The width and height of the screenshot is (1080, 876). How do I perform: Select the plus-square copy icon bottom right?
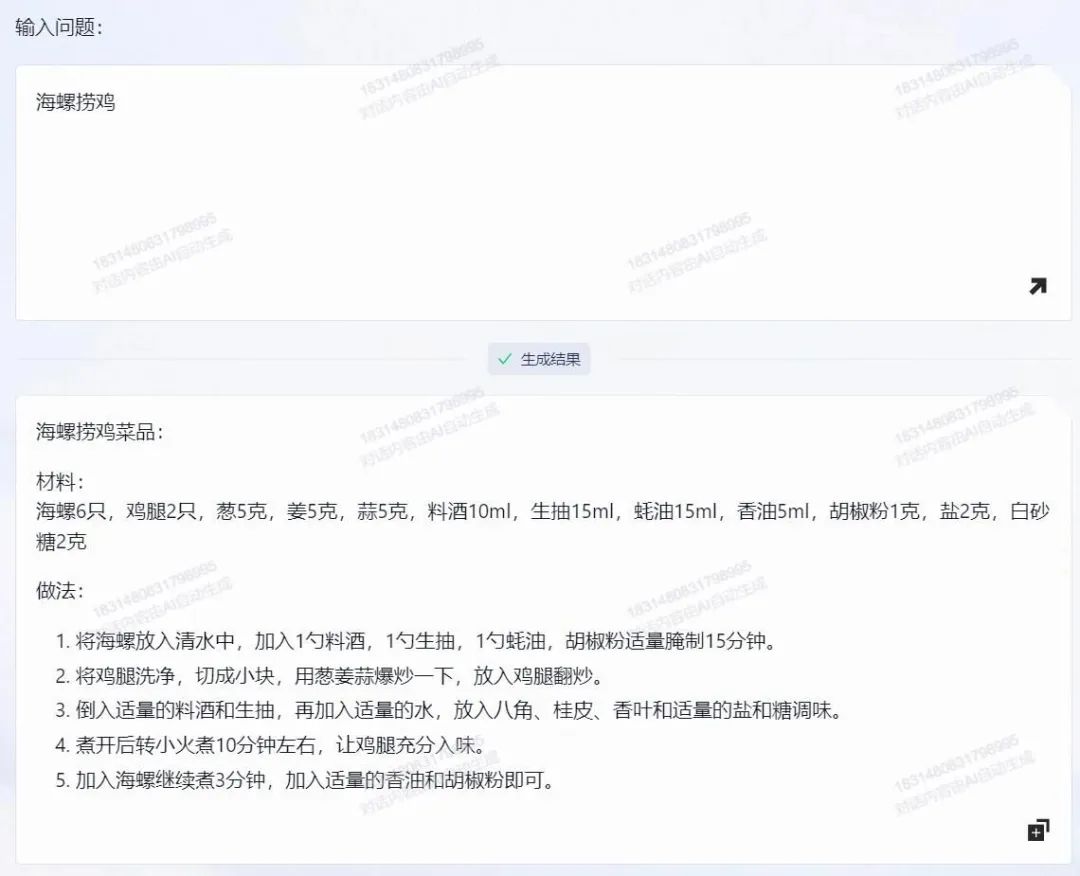click(1037, 829)
